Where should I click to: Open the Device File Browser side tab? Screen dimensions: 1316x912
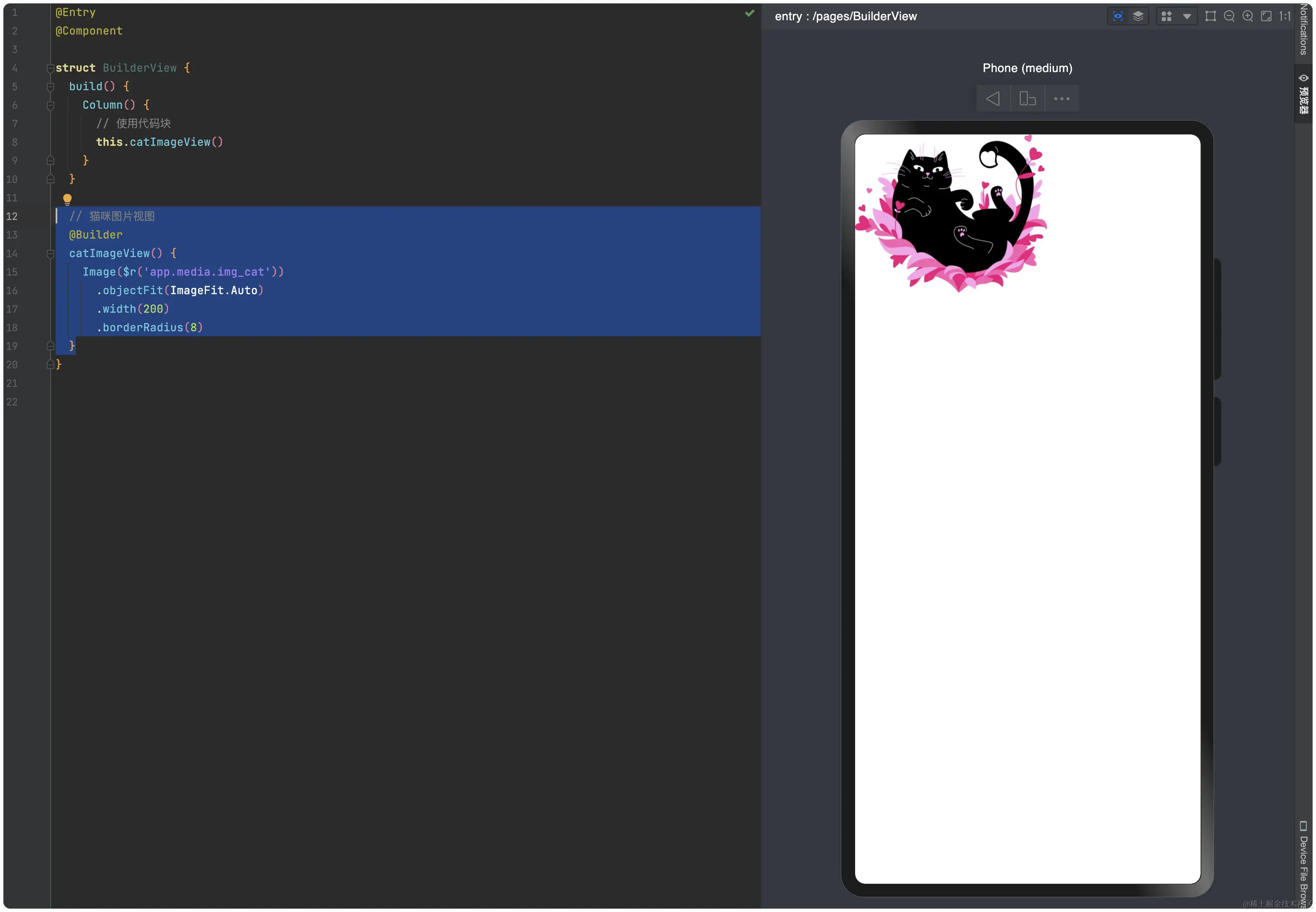pyautogui.click(x=1303, y=865)
